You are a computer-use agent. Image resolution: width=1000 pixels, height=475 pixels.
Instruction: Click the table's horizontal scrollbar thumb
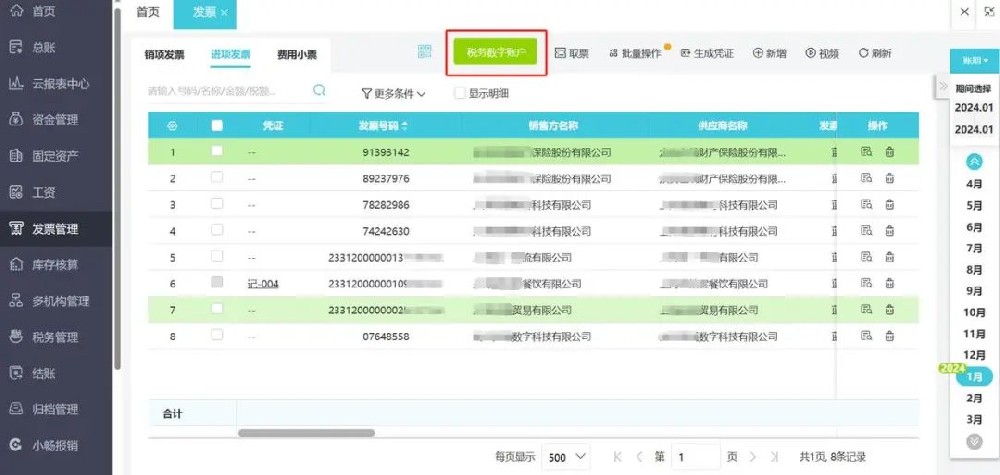tap(307, 433)
